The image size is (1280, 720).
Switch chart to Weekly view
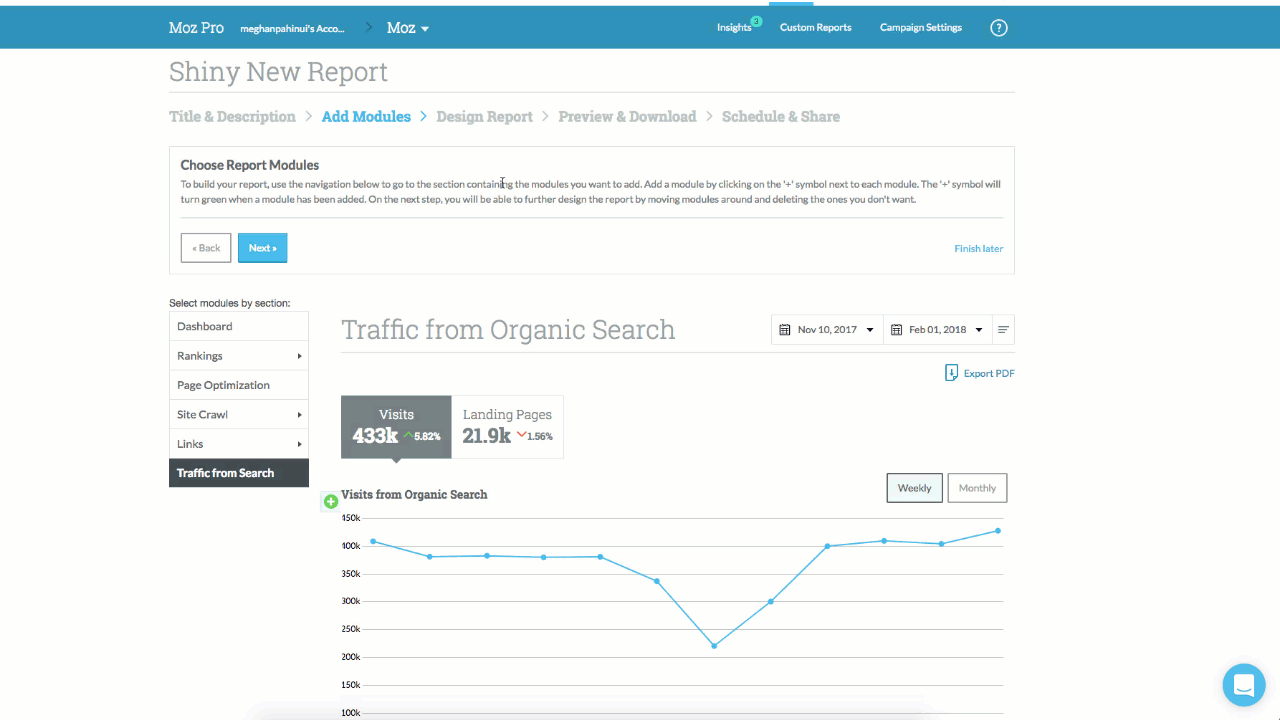[x=914, y=488]
